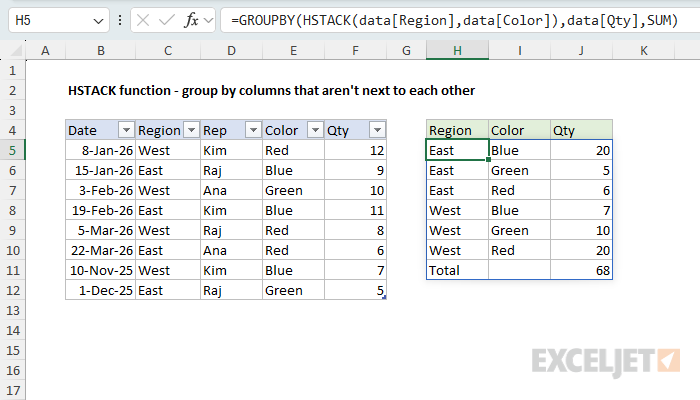
Task: Click the summary 'Color' header in column I
Action: point(520,130)
